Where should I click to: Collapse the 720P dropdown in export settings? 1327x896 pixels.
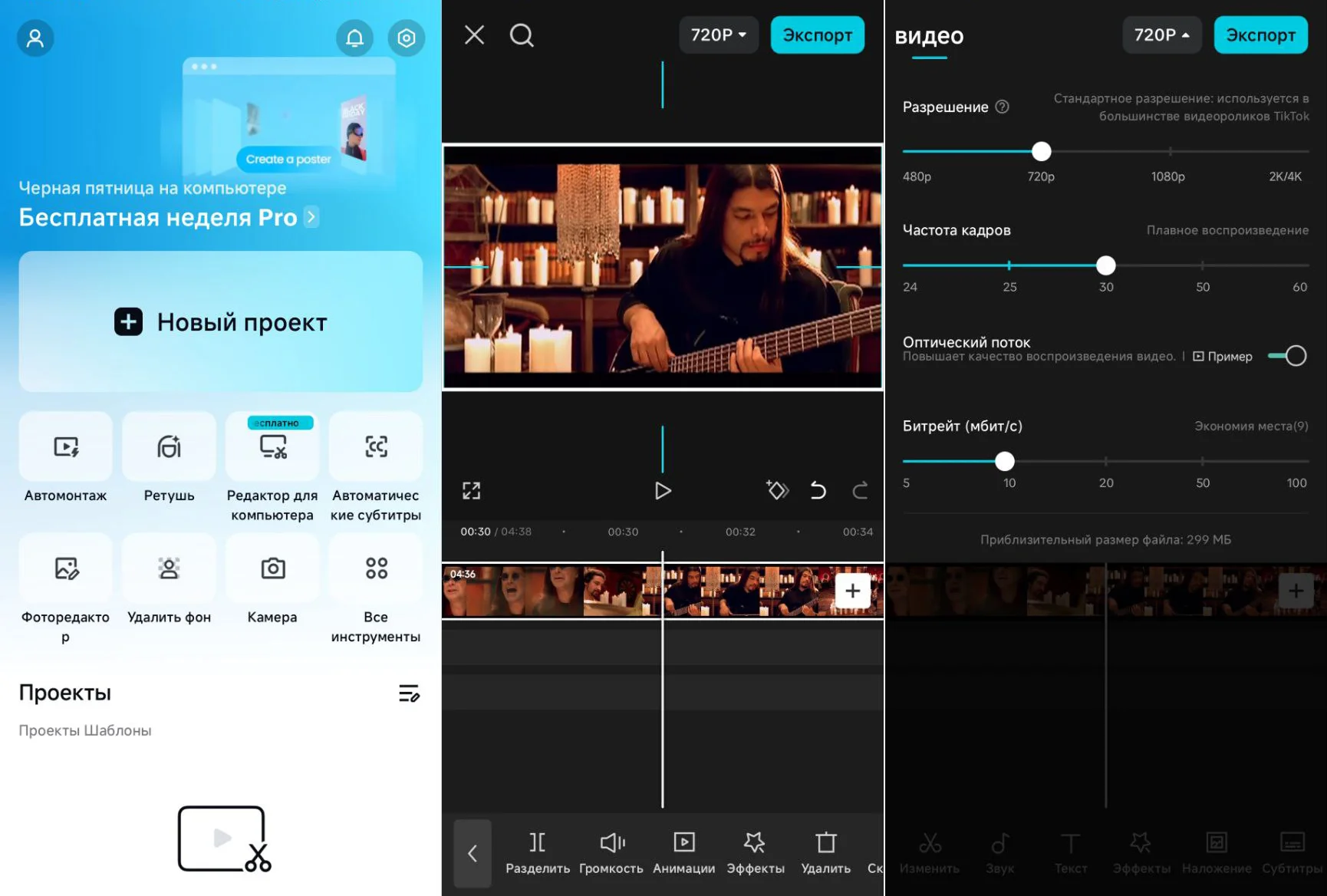click(x=1161, y=35)
